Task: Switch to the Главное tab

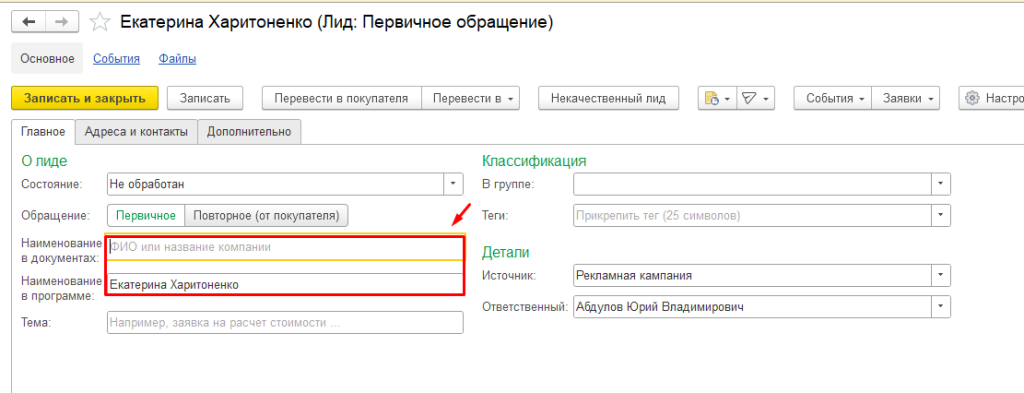Action: (x=43, y=131)
